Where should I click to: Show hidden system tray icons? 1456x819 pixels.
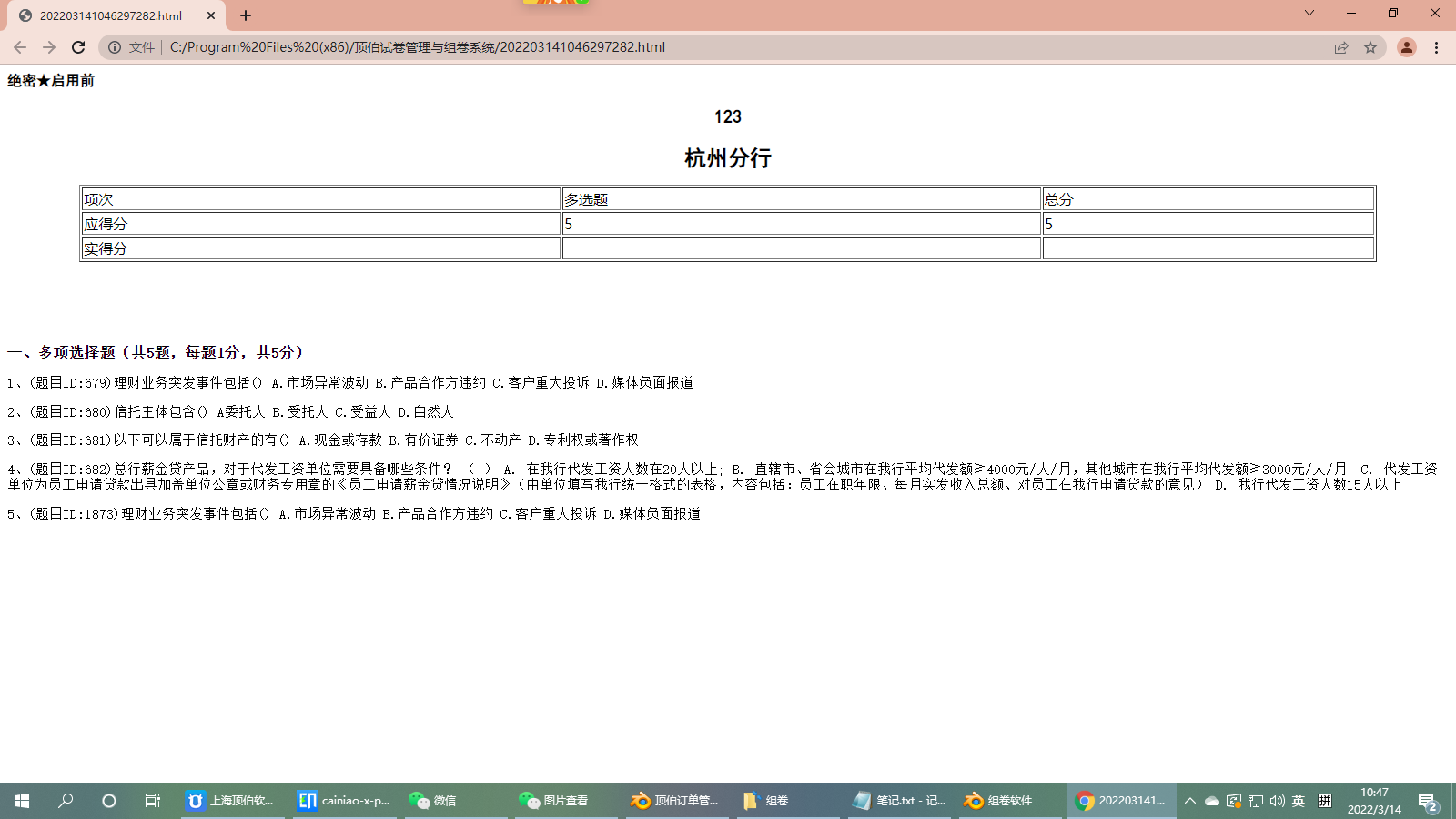[x=1189, y=801]
